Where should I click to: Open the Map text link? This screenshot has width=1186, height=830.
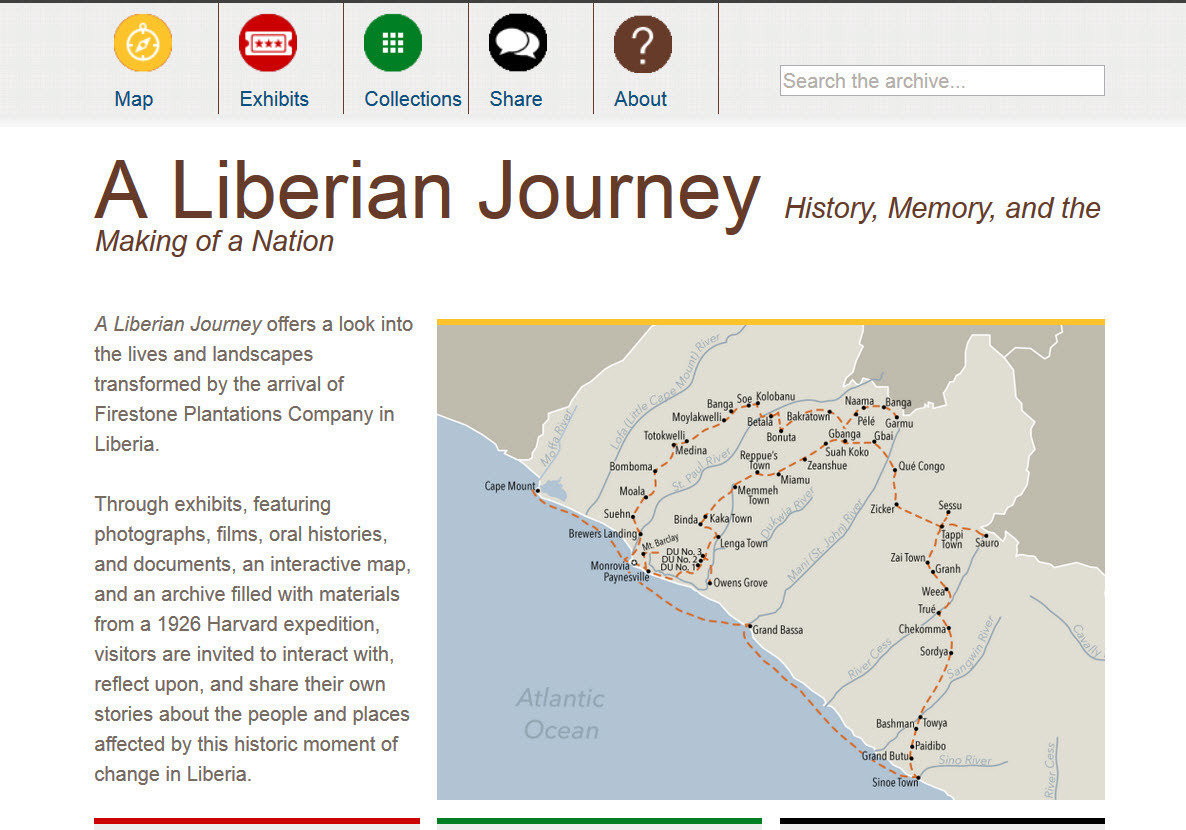pos(134,99)
